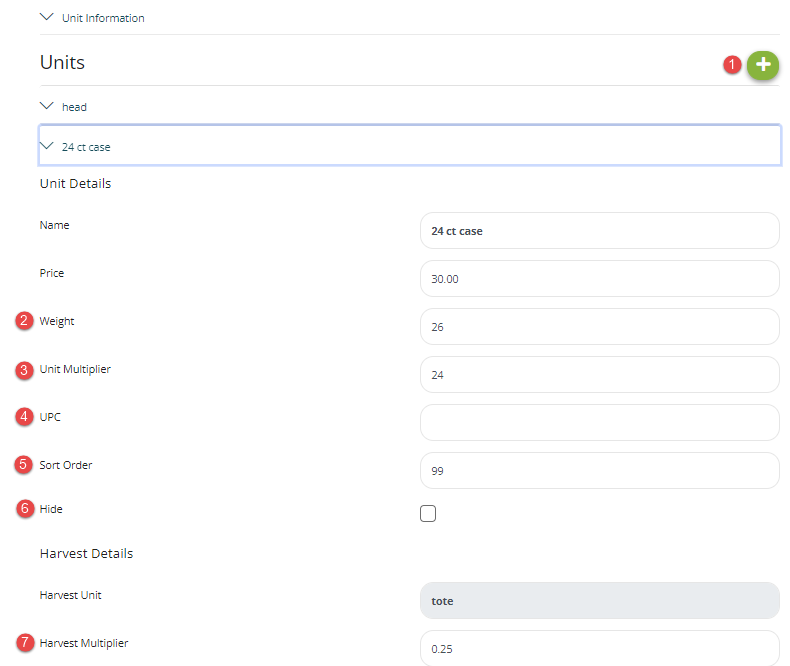Edit the Harvest Multiplier field
The image size is (790, 666).
[x=599, y=648]
